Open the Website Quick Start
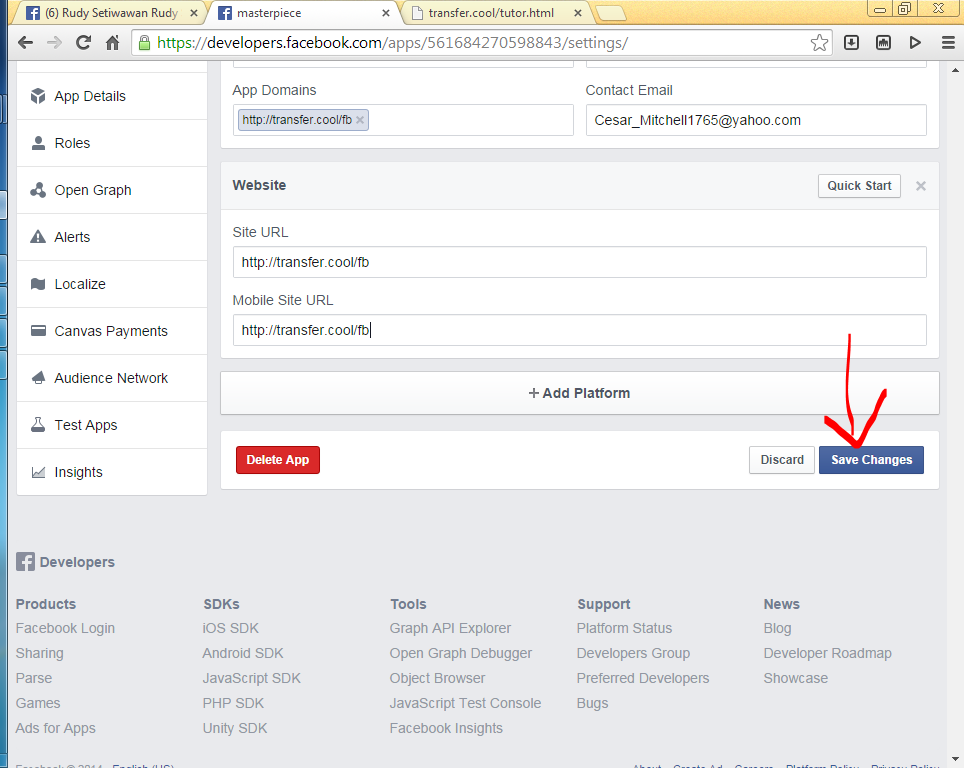 [x=859, y=186]
